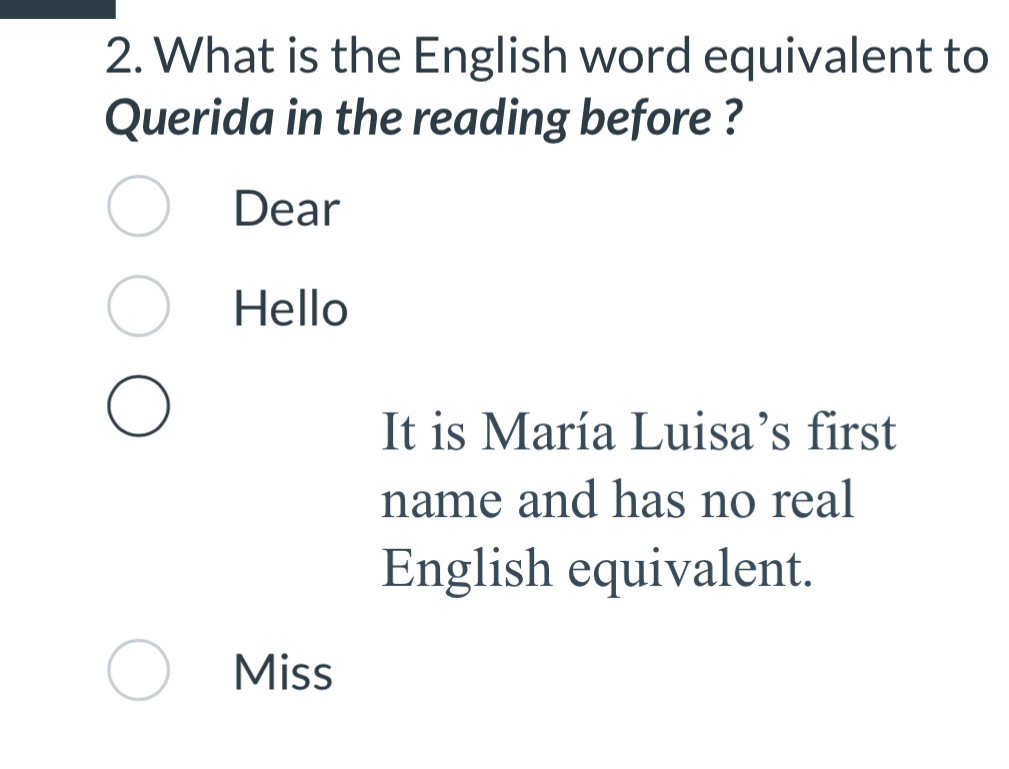Viewport: 1009px width, 769px height.
Task: Choose the answer option labeled Miss
Action: (x=281, y=672)
